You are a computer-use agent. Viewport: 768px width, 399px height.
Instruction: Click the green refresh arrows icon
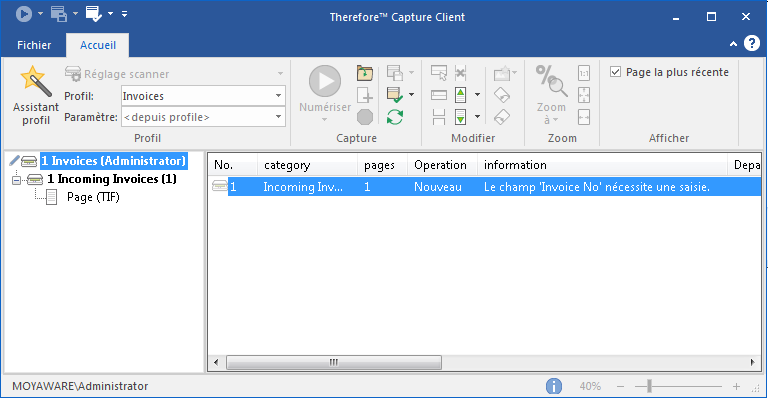395,117
